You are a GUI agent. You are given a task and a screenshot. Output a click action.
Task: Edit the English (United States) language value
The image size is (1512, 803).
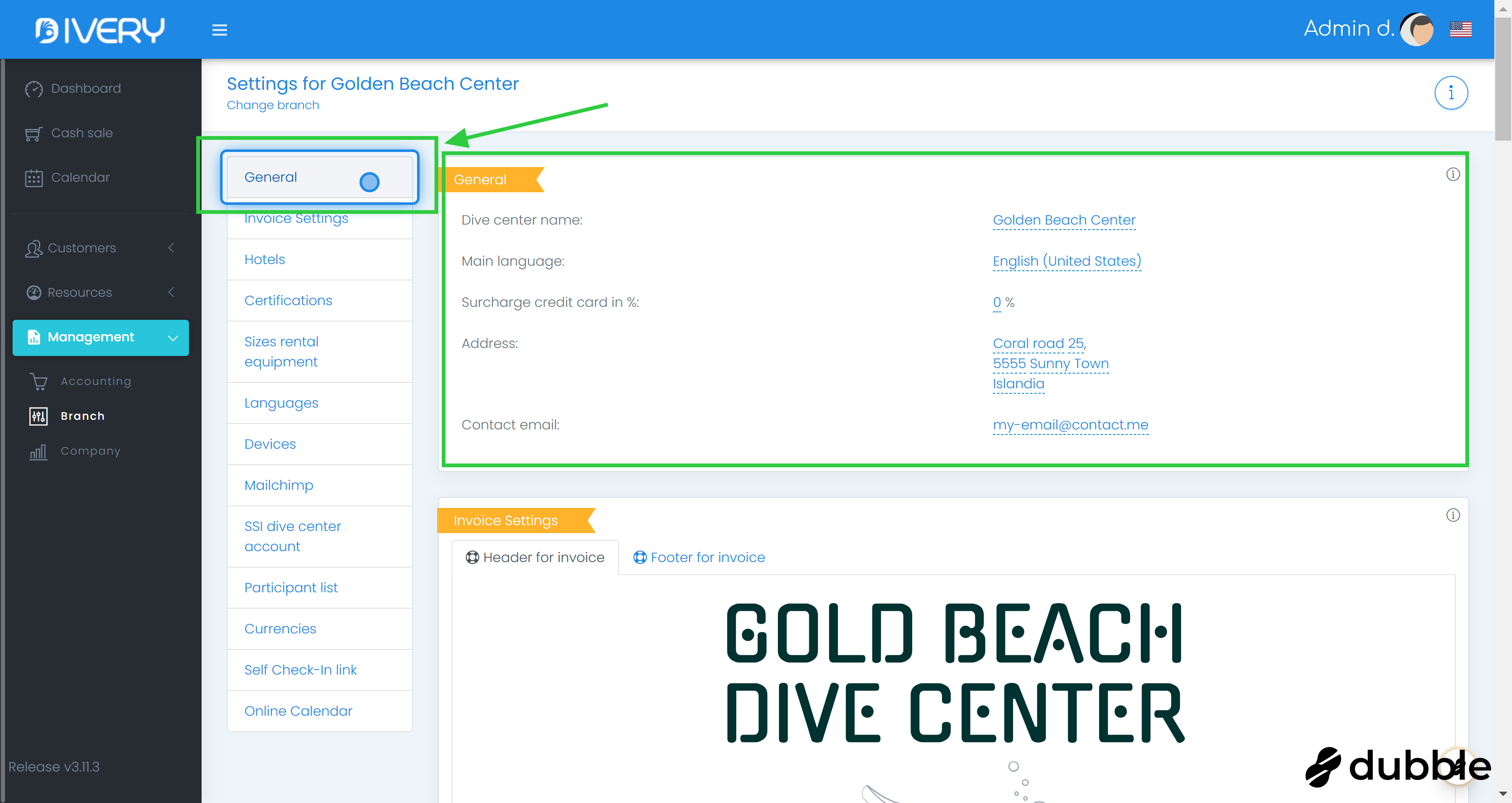click(x=1066, y=261)
